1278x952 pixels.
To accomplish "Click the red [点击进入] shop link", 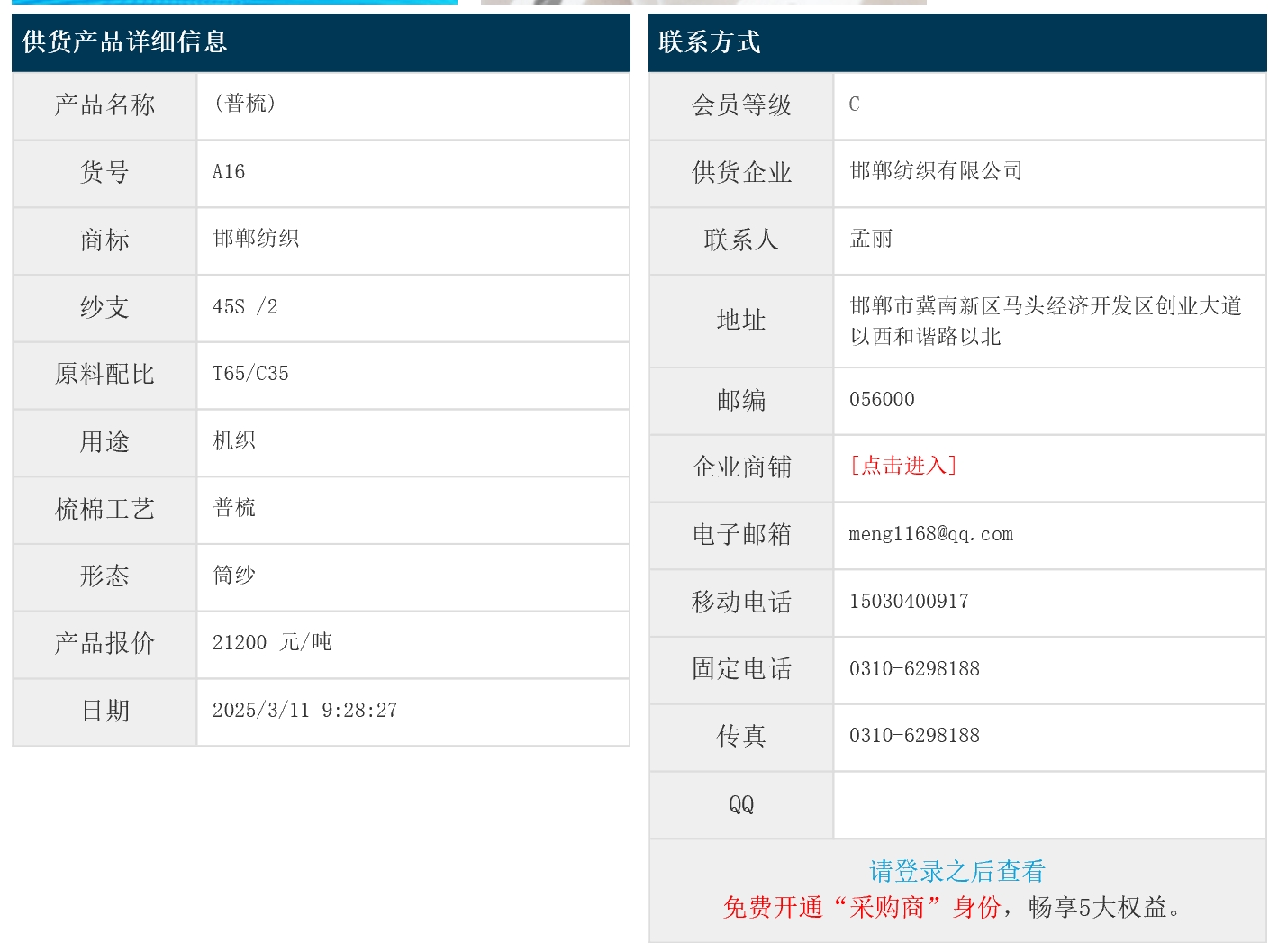I will point(902,466).
